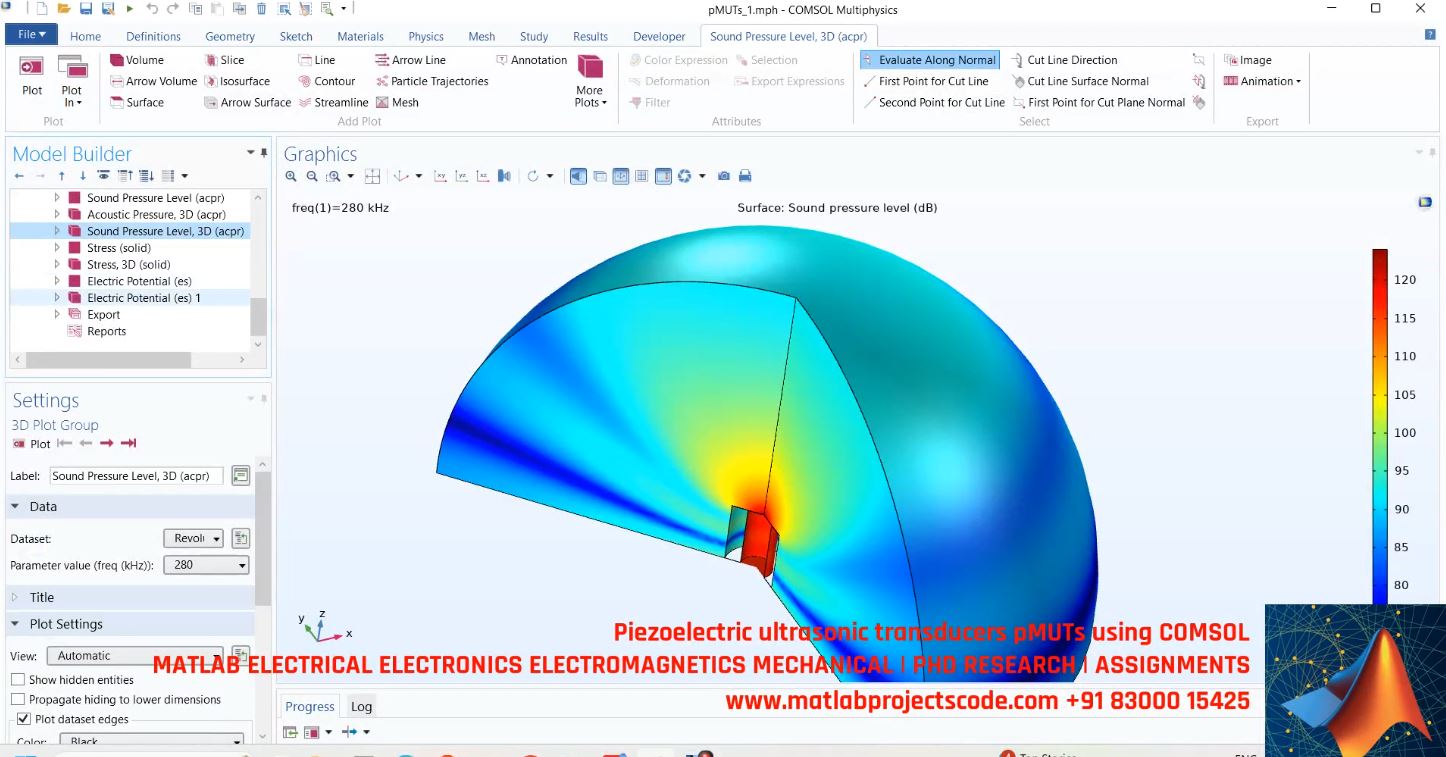Click the Evaluate Along Normal button
1446x757 pixels.
point(929,59)
